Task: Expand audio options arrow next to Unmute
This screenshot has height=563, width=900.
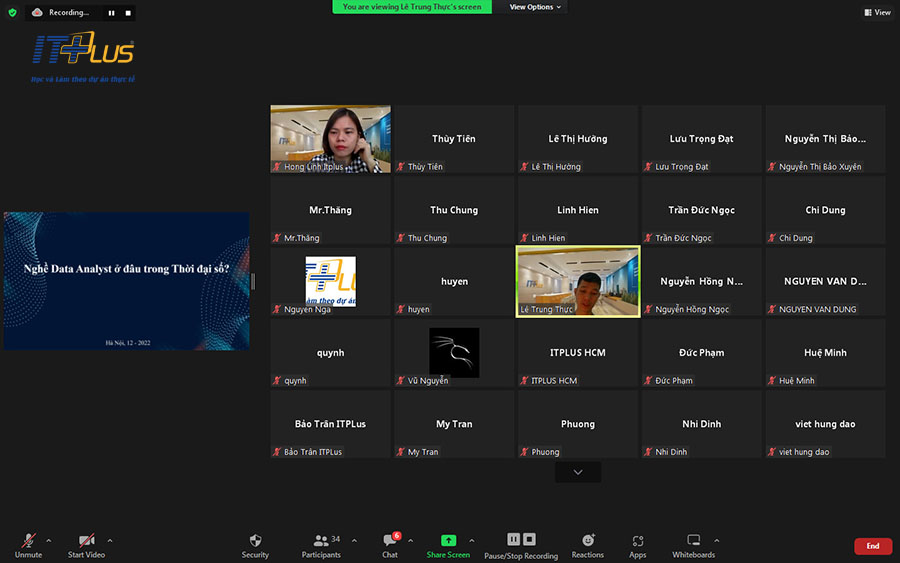Action: (48, 540)
